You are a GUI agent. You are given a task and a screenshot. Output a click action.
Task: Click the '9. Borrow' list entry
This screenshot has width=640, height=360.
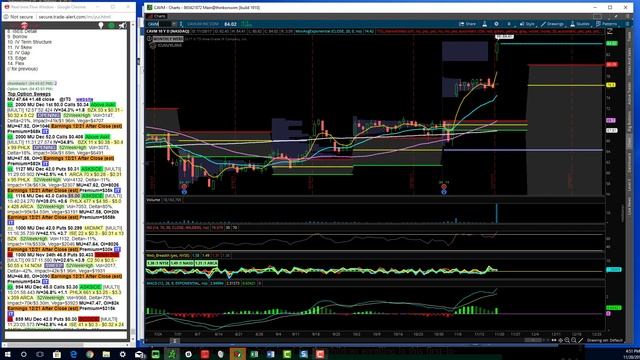(x=18, y=37)
